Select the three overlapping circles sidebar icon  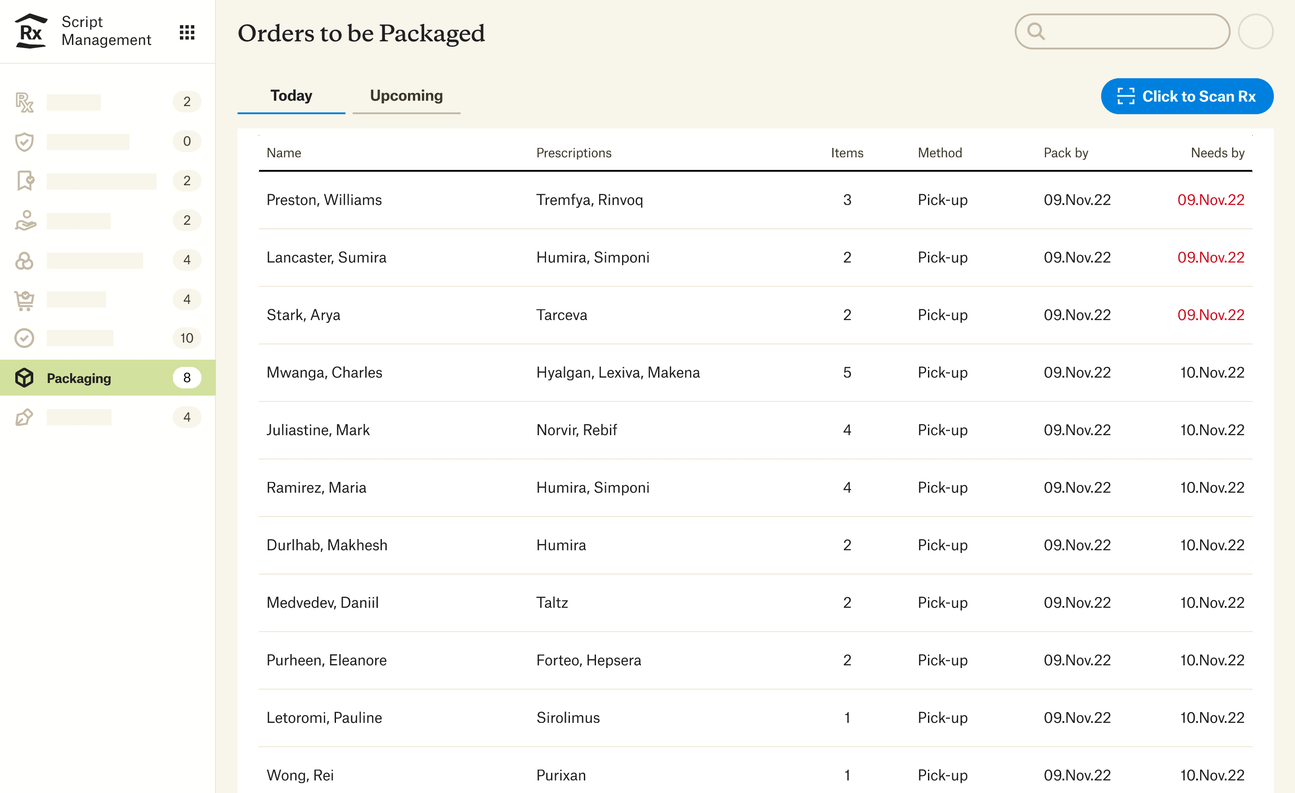tap(25, 260)
